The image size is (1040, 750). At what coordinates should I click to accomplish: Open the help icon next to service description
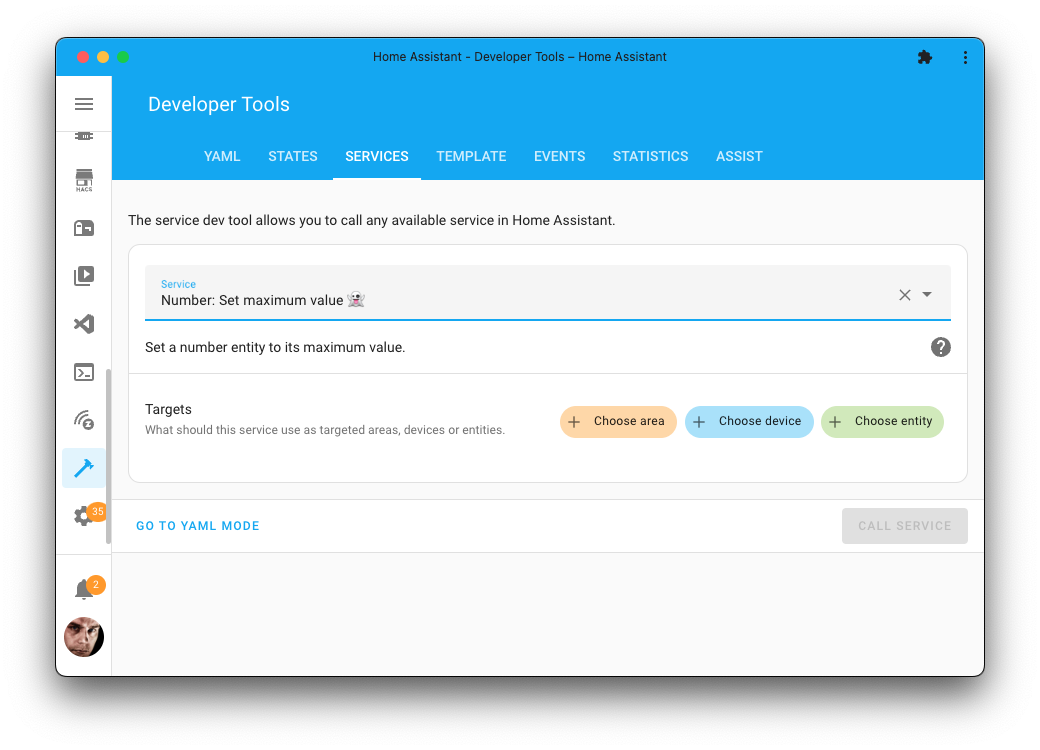click(x=940, y=347)
